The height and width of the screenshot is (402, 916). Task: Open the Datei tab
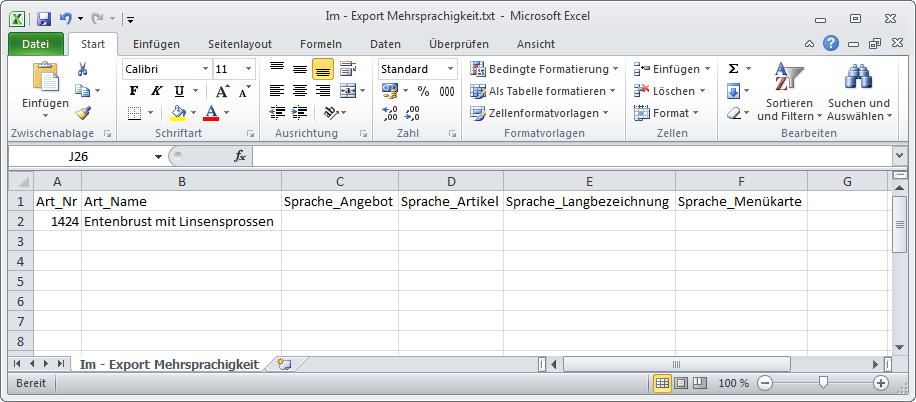36,44
